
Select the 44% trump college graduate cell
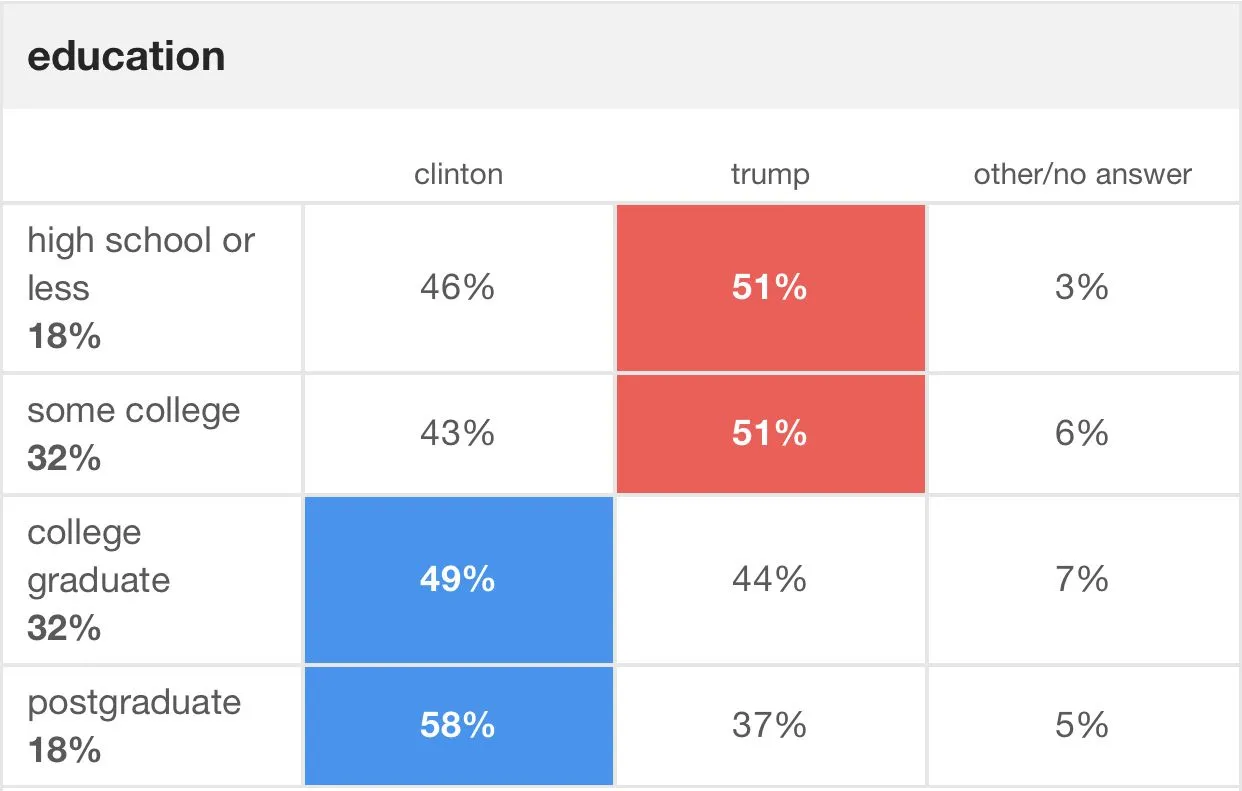[x=770, y=580]
